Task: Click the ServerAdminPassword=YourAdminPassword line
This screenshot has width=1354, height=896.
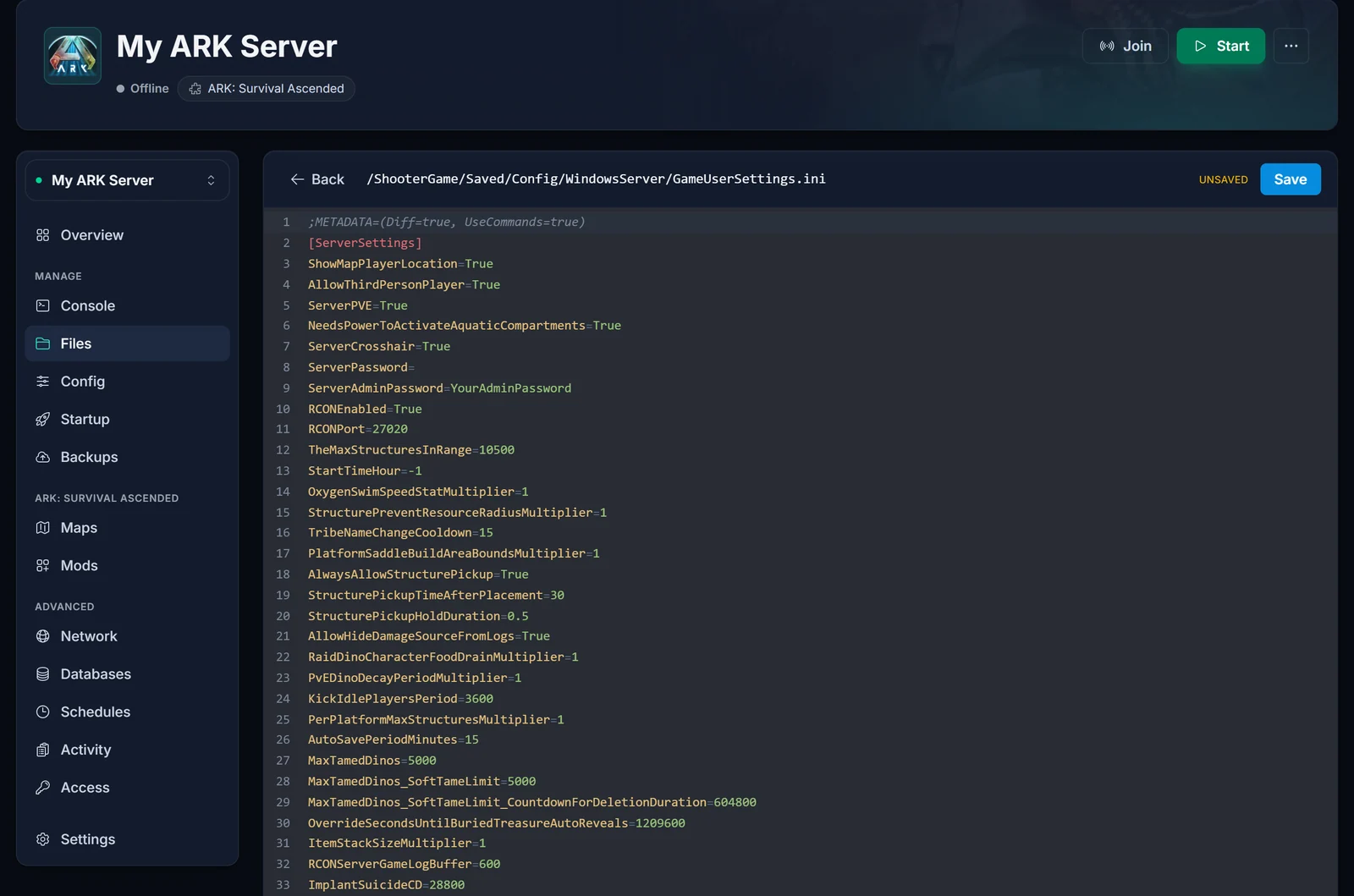Action: click(x=439, y=388)
